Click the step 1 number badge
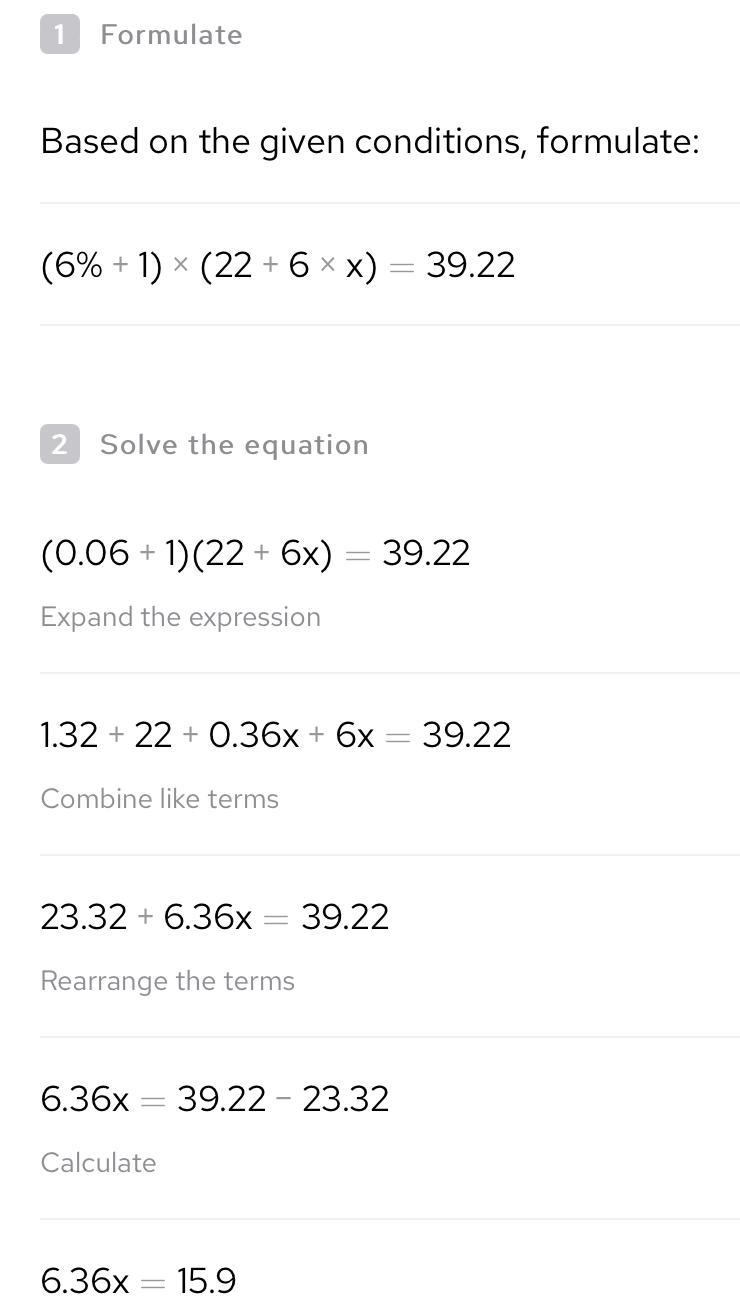 click(x=59, y=35)
